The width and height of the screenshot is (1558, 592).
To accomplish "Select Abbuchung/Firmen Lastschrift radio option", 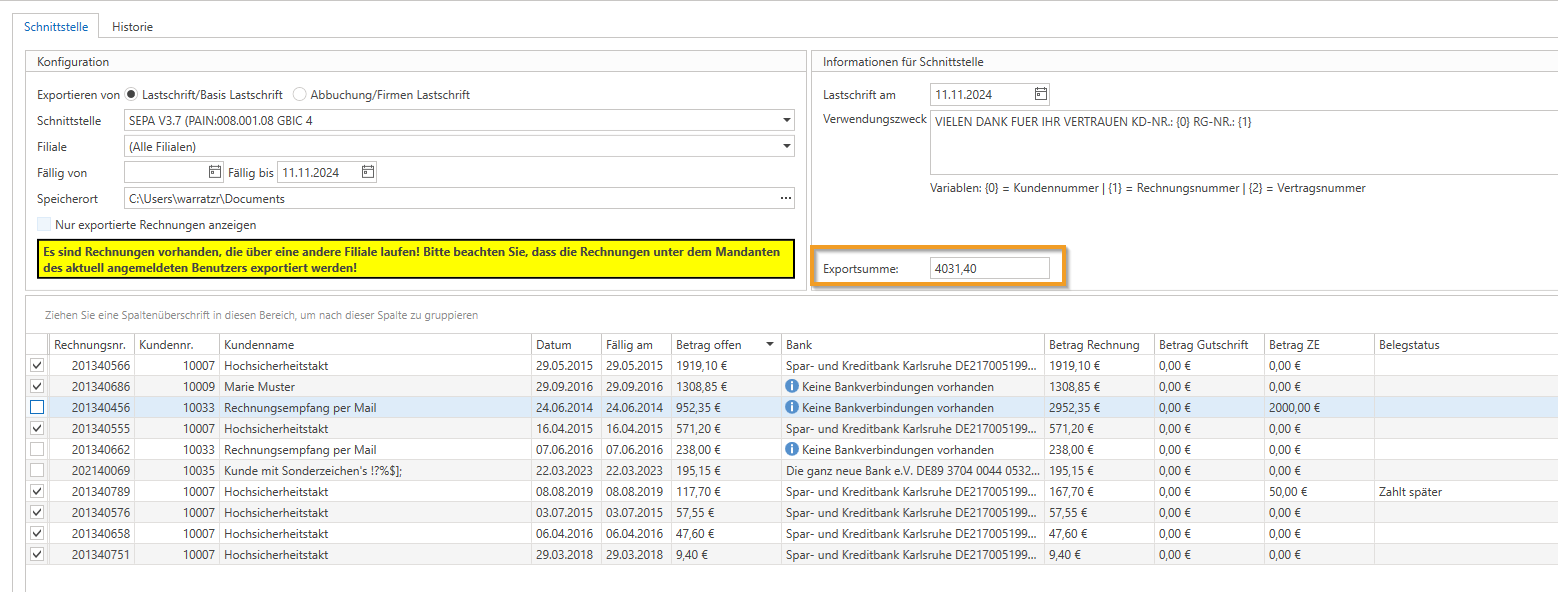I will click(x=300, y=95).
